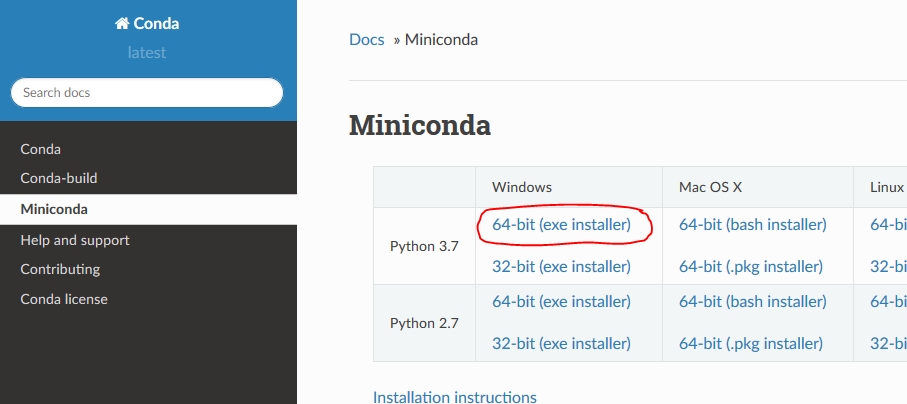Click the Miniconda page heading
Viewport: 907px width, 404px height.
(420, 125)
